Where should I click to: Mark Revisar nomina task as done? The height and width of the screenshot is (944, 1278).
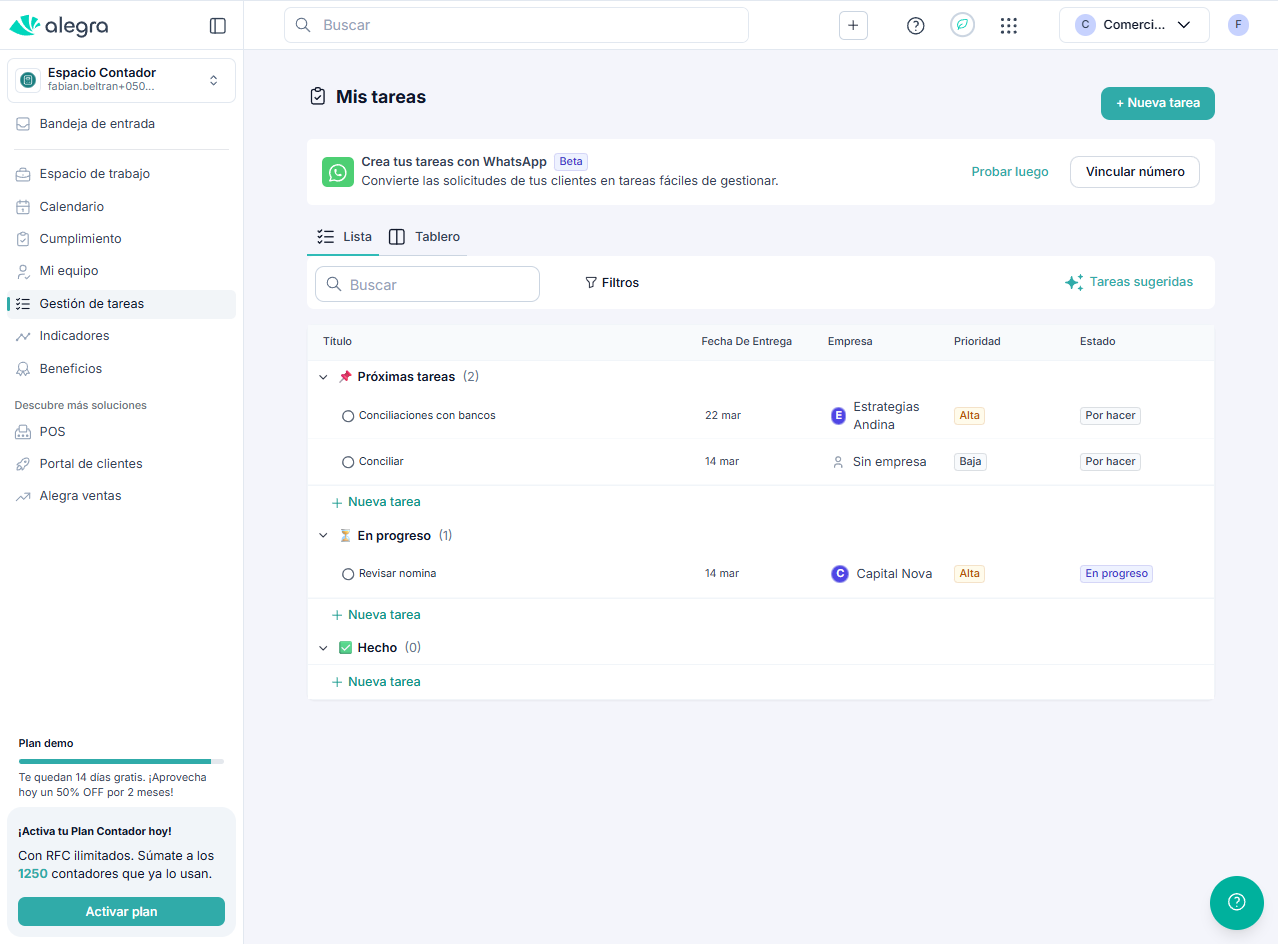click(x=348, y=574)
